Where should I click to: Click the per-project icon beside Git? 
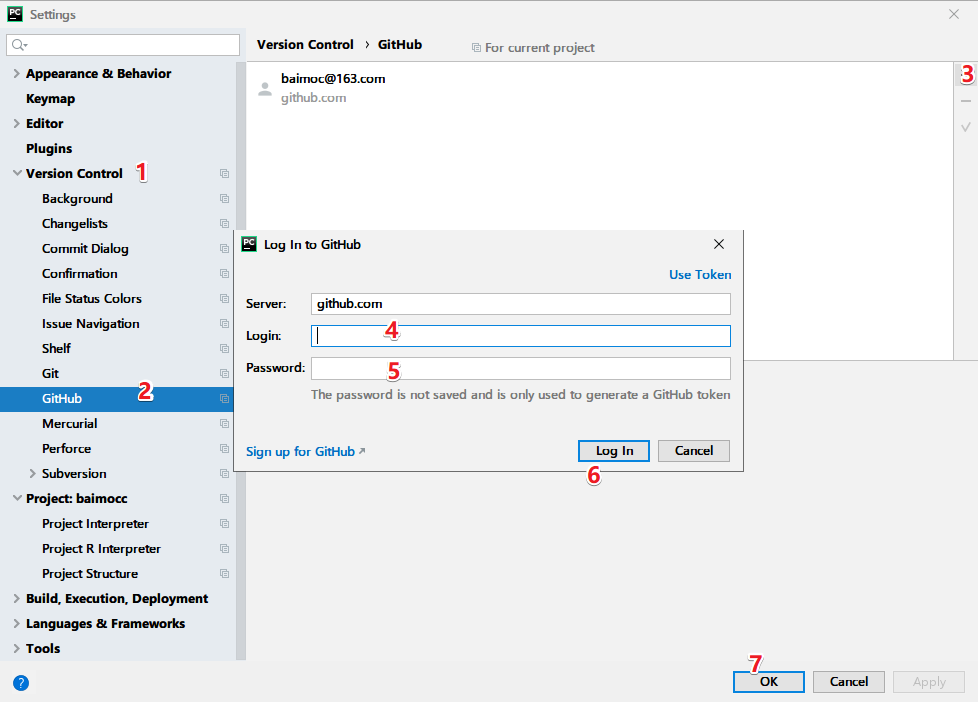click(x=225, y=374)
